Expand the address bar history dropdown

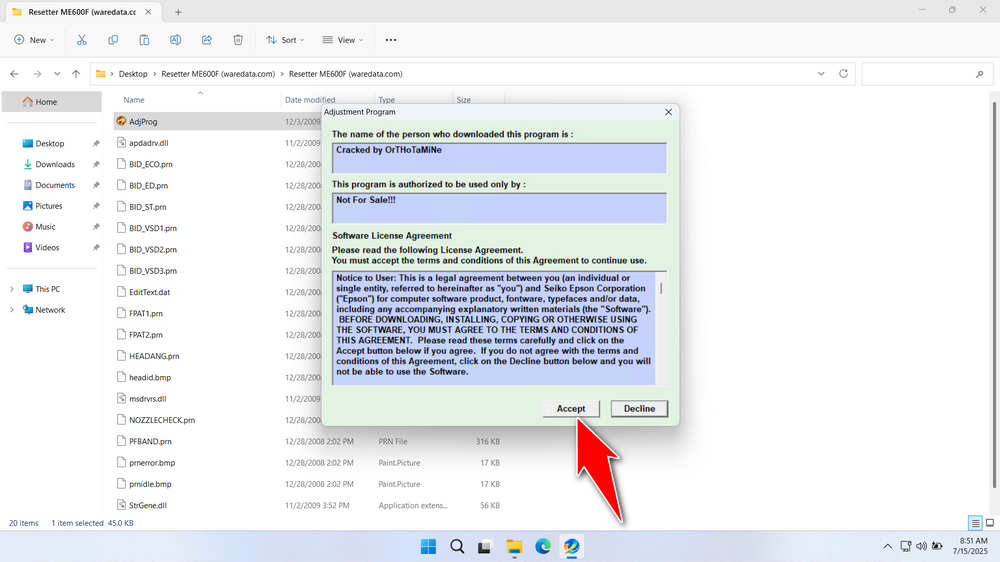click(821, 74)
